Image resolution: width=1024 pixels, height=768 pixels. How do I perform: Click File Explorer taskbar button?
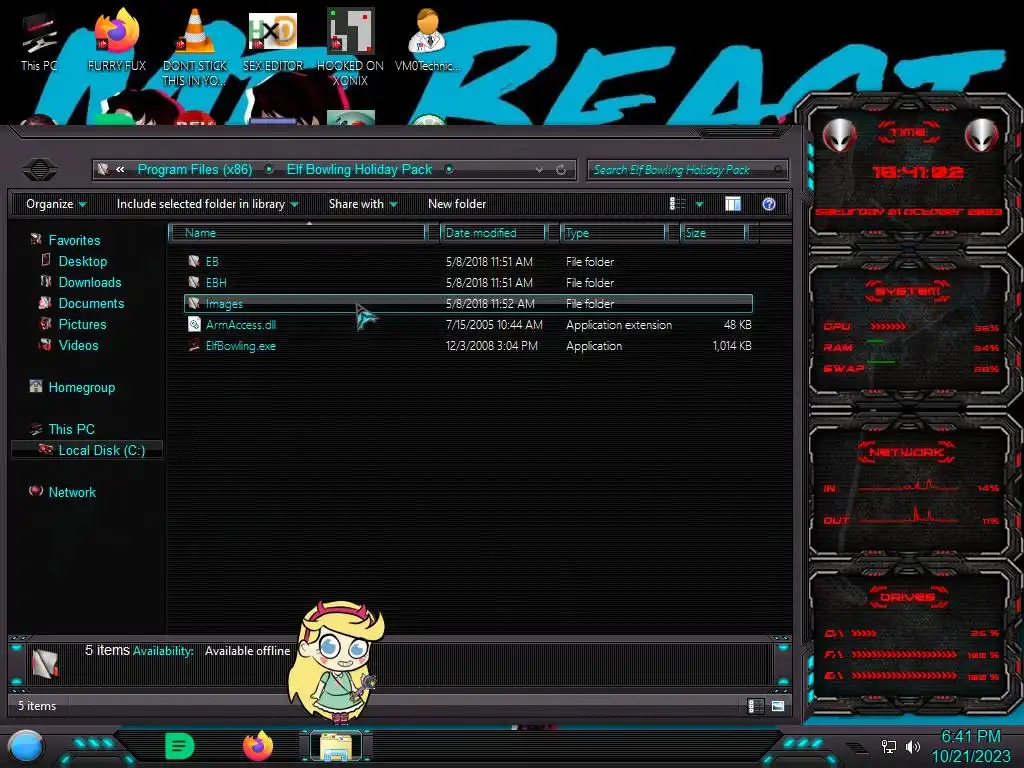(336, 746)
